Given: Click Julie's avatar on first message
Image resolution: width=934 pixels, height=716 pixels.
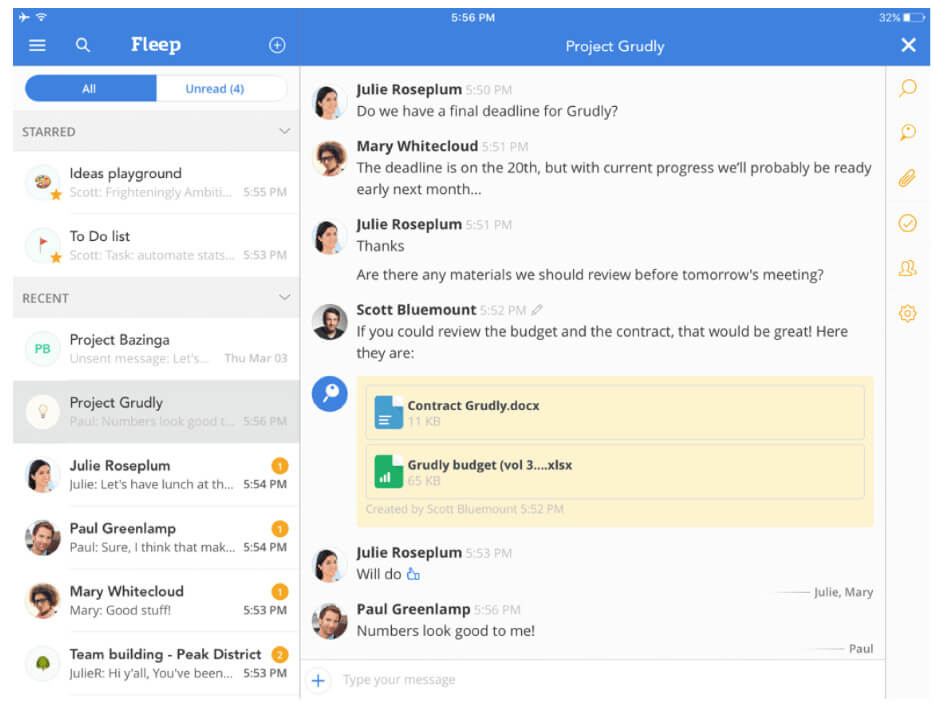Looking at the screenshot, I should 329,102.
